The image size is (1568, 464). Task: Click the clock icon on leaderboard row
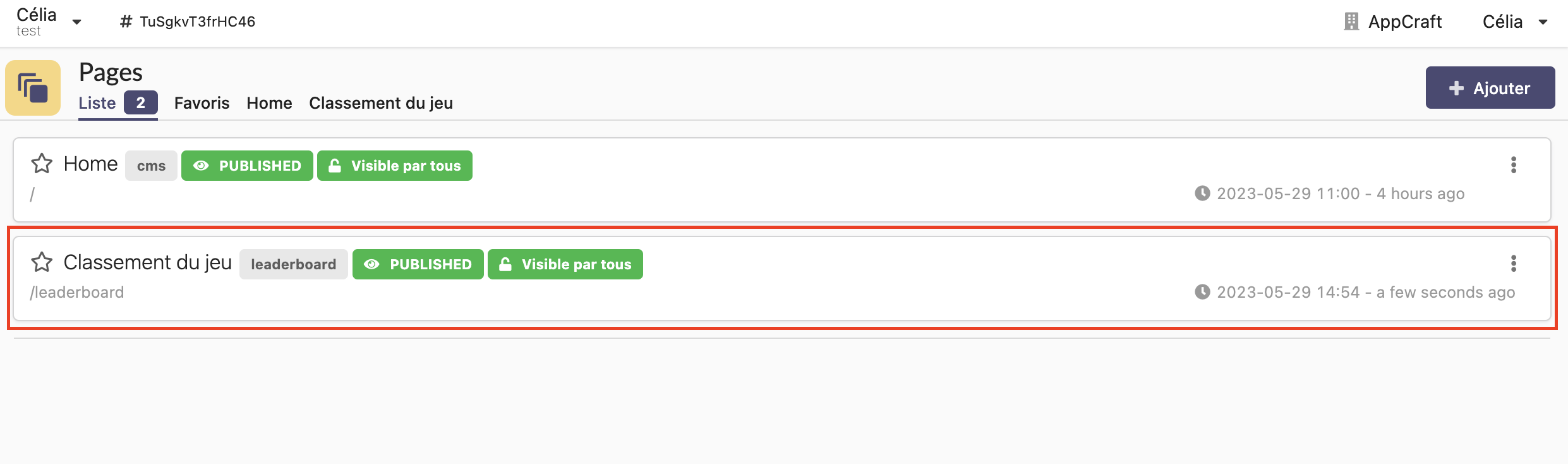(1202, 292)
